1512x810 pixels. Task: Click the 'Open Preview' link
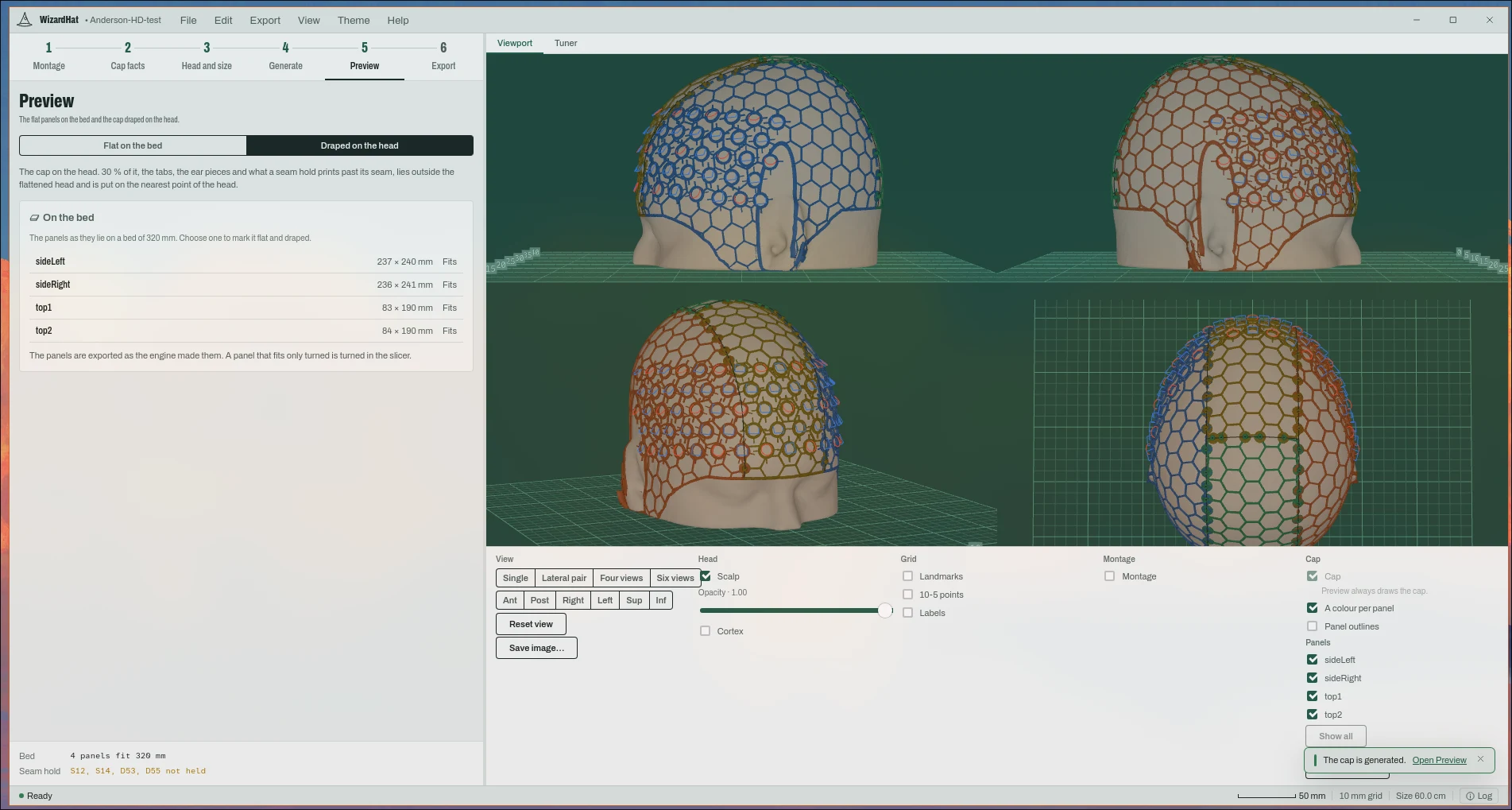point(1439,760)
